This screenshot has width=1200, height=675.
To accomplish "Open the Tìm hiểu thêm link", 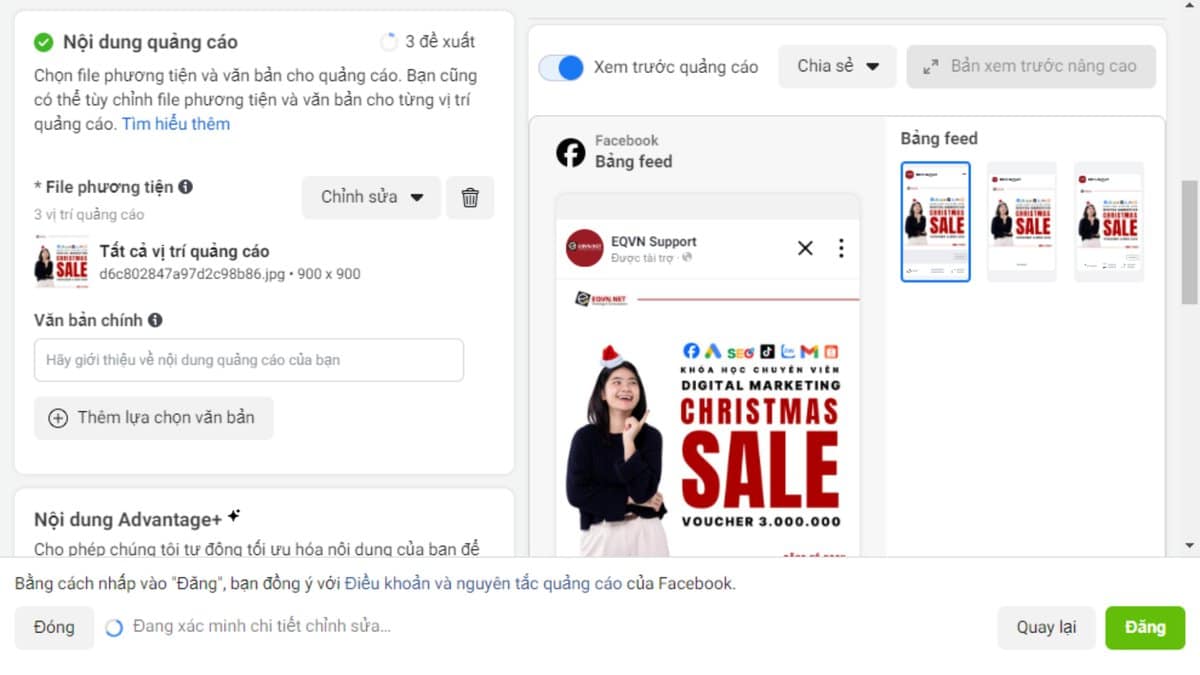I will coord(176,124).
